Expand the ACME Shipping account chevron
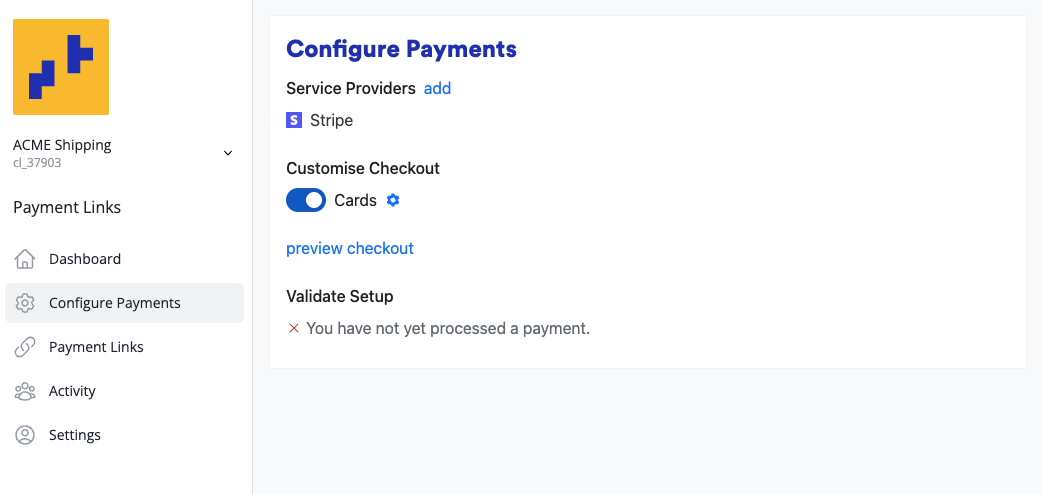The image size is (1042, 494). 228,153
